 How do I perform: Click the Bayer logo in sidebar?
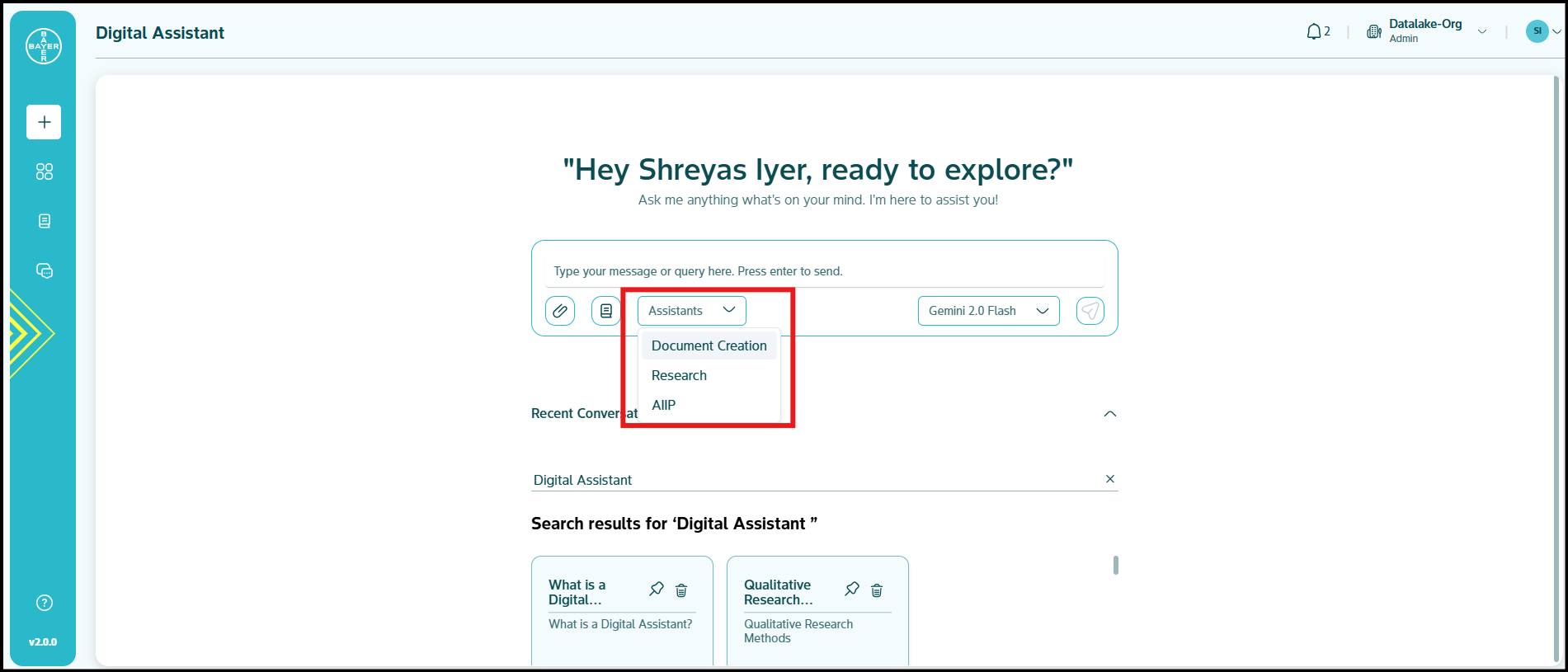[44, 46]
